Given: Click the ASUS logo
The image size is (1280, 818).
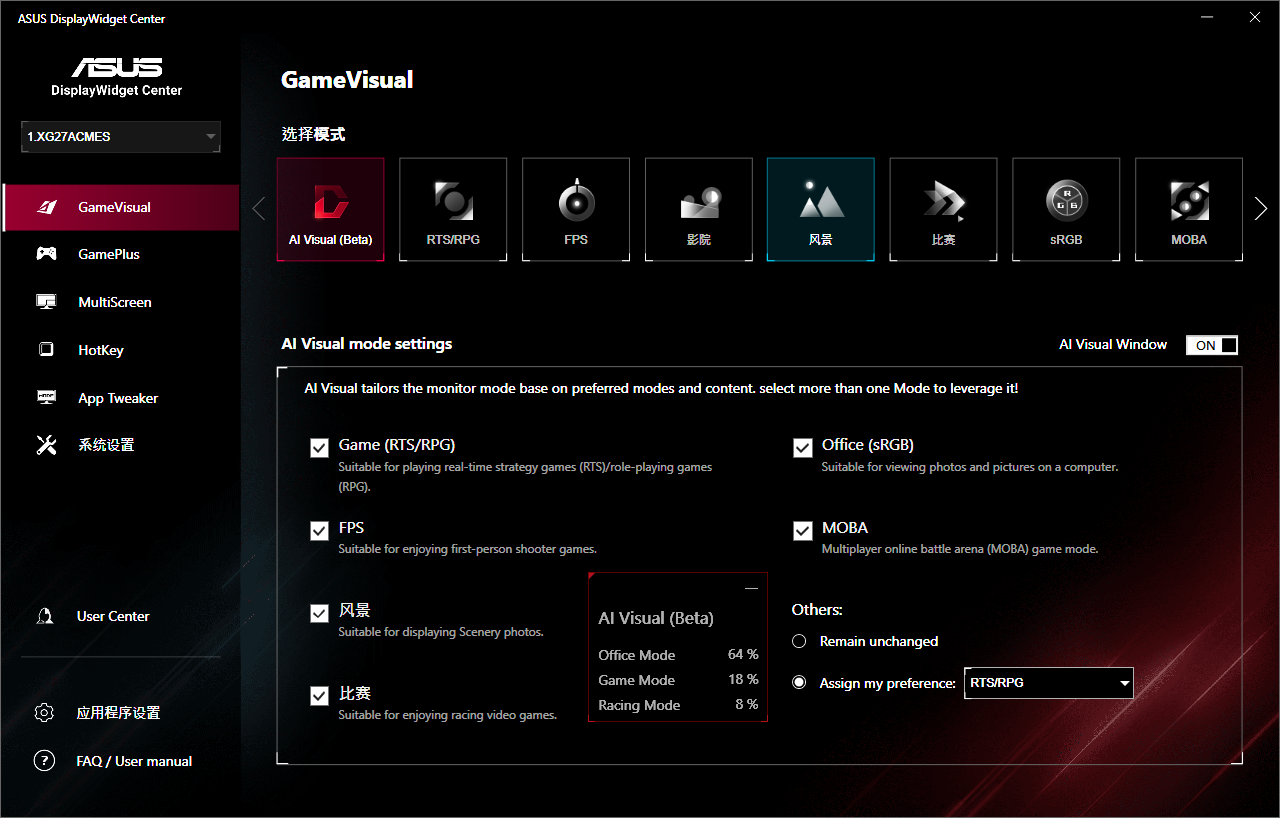Looking at the screenshot, I should [116, 67].
